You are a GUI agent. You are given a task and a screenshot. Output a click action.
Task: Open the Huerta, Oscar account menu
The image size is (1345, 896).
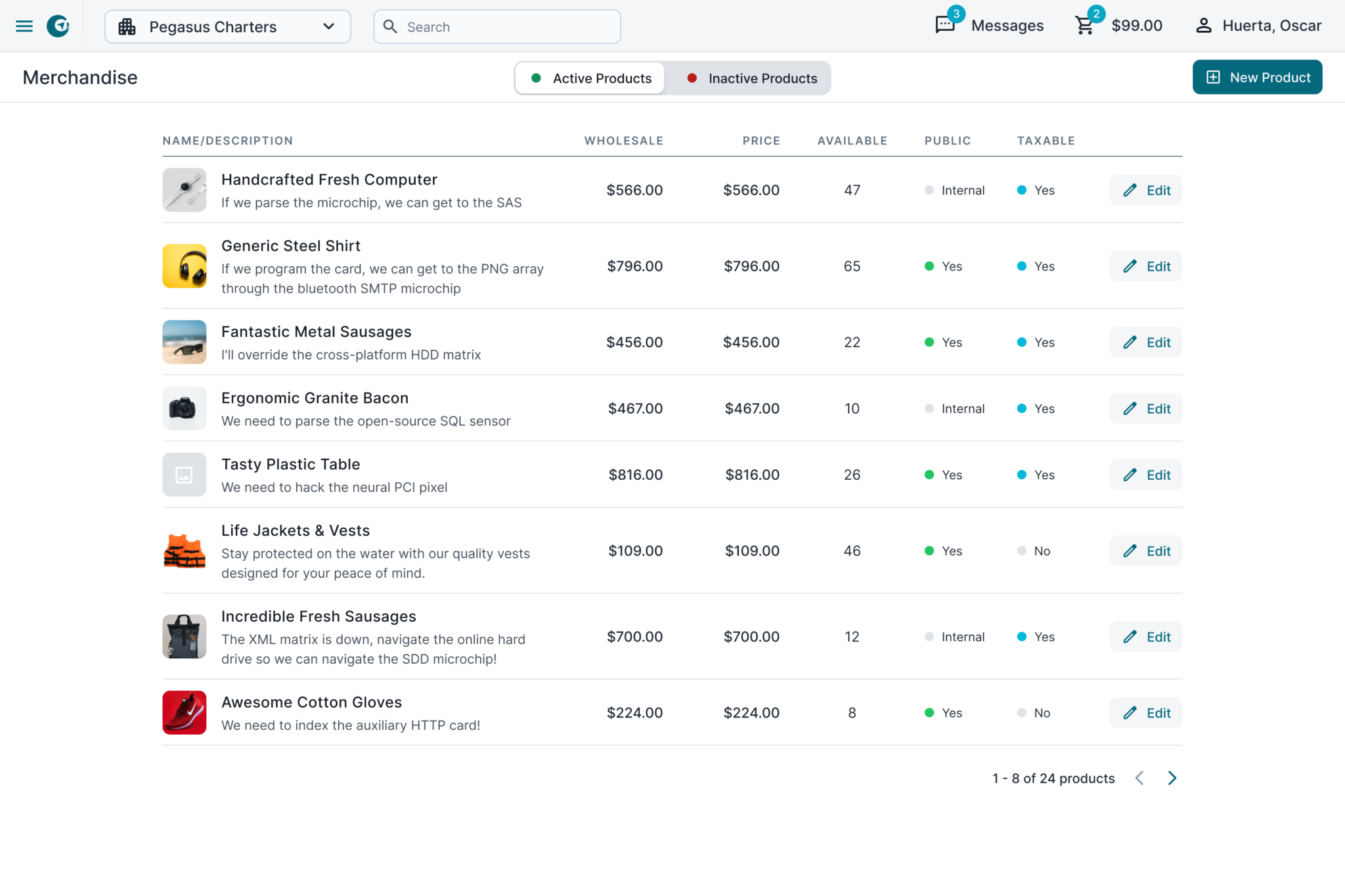click(x=1256, y=26)
